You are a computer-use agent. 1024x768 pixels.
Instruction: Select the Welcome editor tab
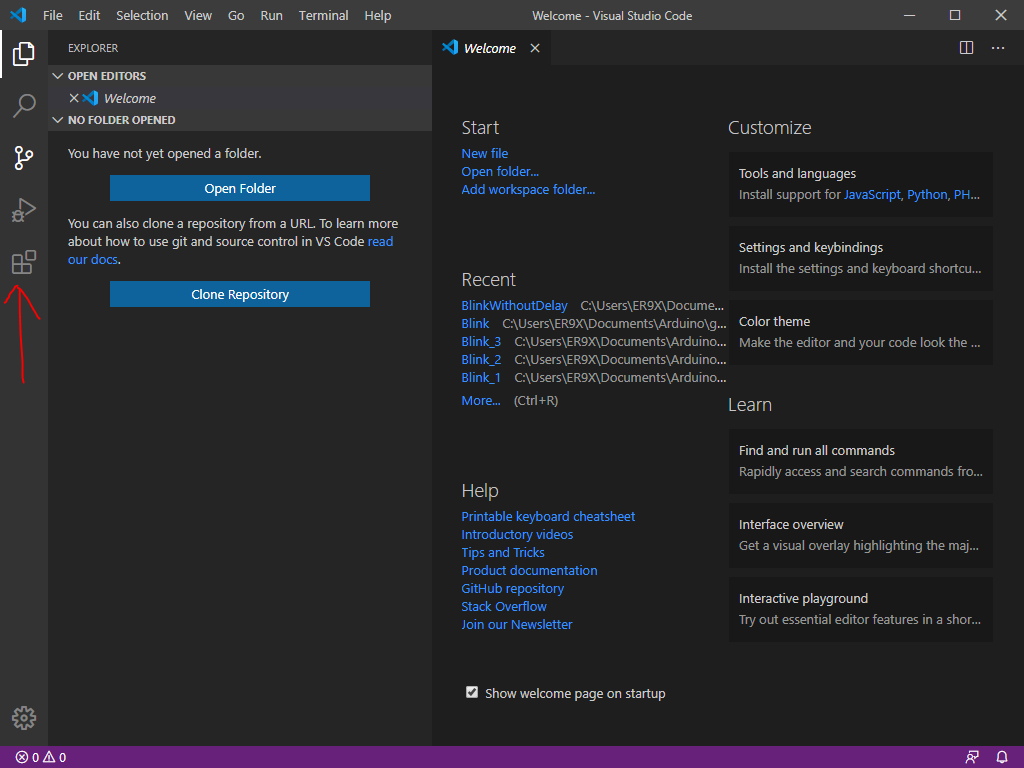(x=492, y=48)
